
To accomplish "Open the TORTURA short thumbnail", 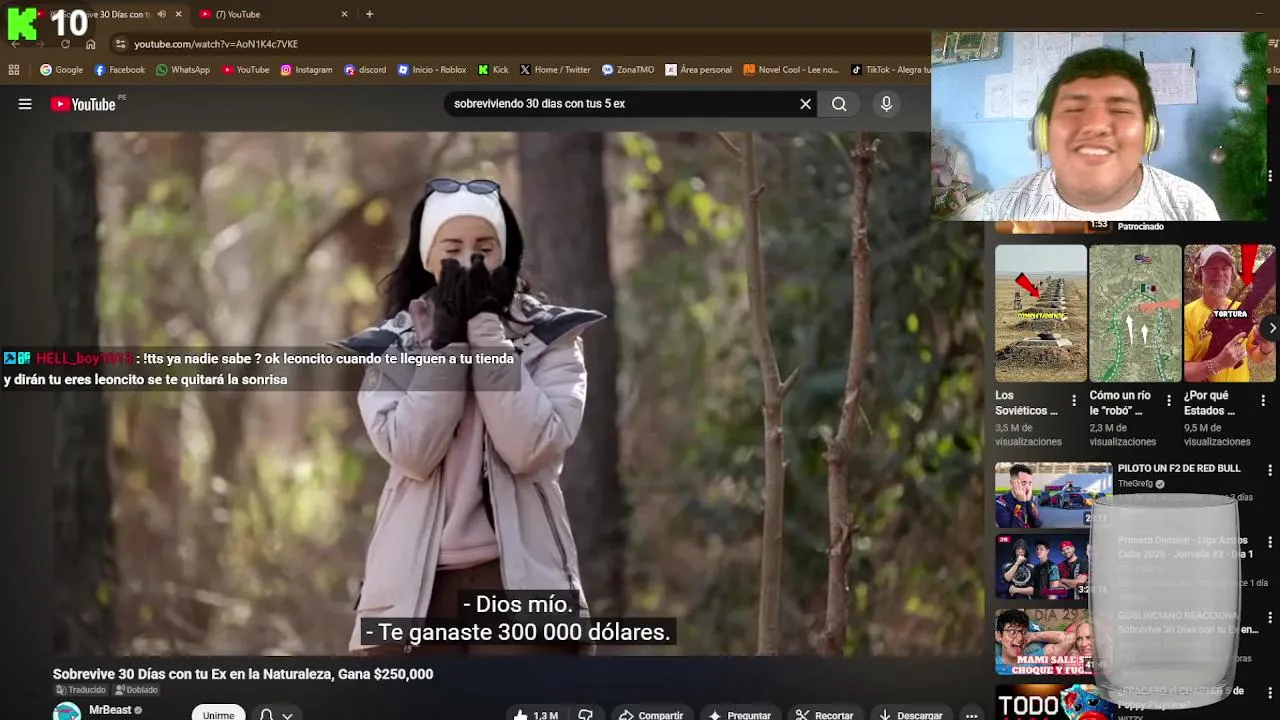I will [x=1229, y=313].
